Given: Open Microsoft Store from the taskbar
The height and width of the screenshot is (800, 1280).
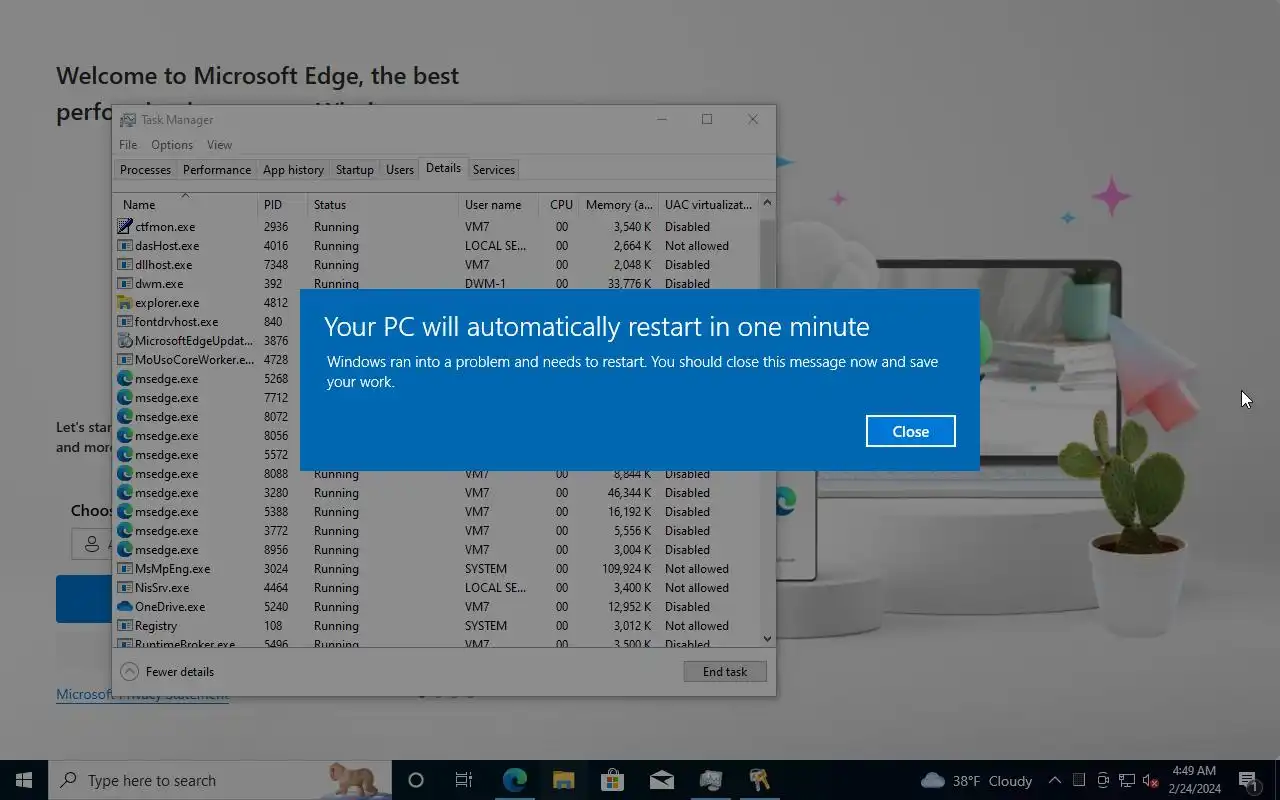Looking at the screenshot, I should click(612, 780).
